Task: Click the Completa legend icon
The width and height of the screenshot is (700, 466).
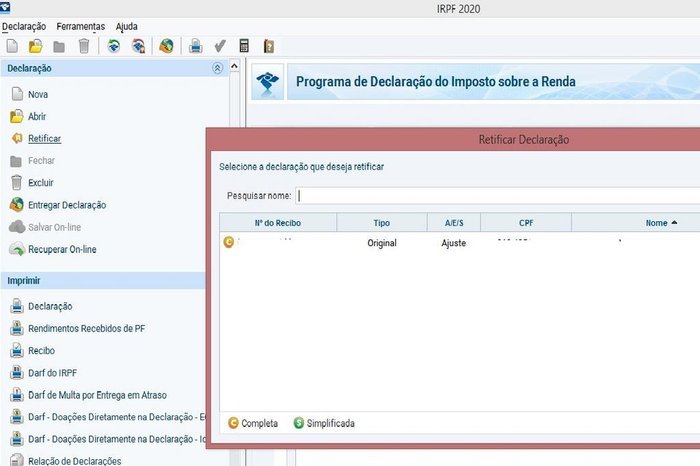Action: [x=233, y=422]
